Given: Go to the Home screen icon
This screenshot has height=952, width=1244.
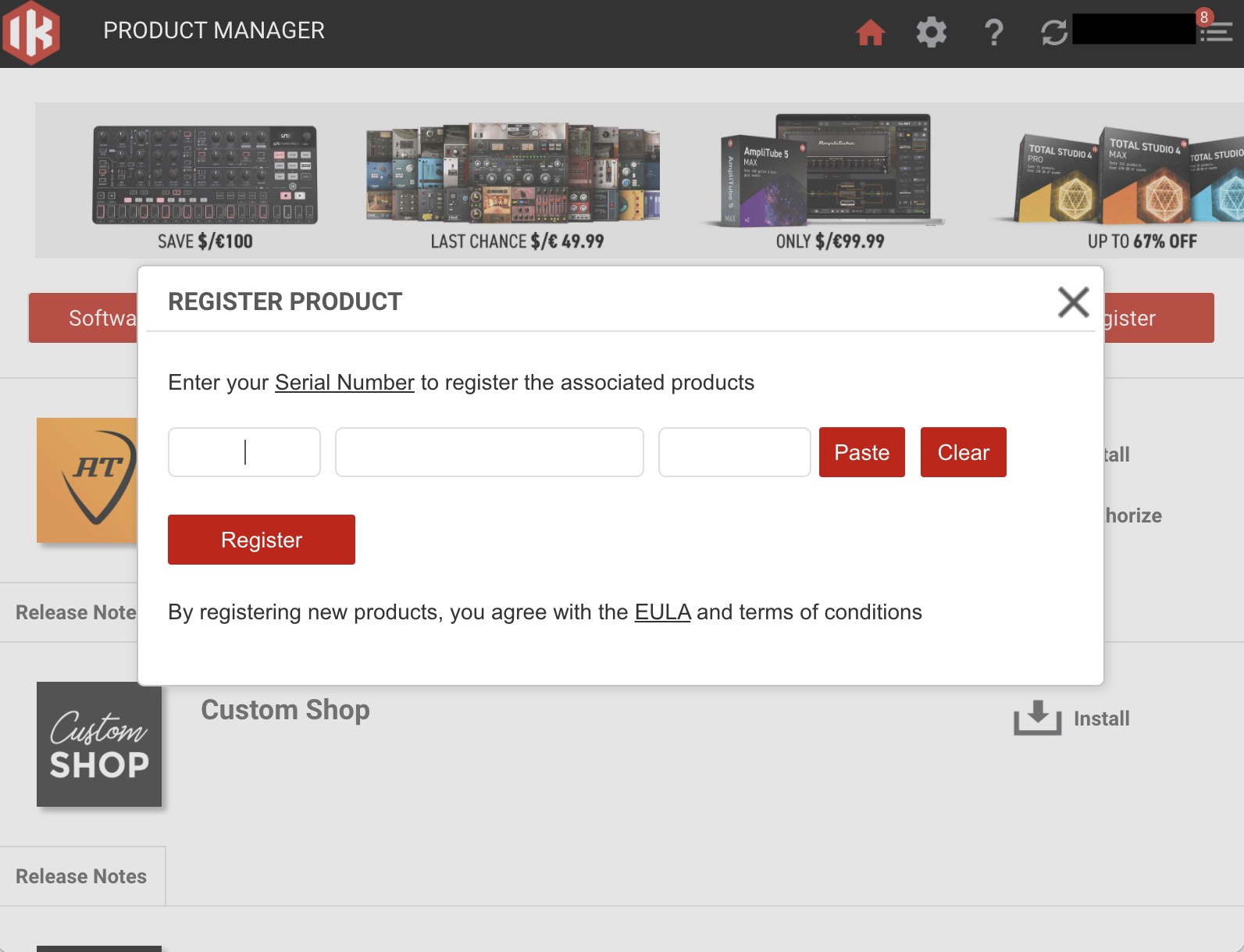Looking at the screenshot, I should point(870,33).
